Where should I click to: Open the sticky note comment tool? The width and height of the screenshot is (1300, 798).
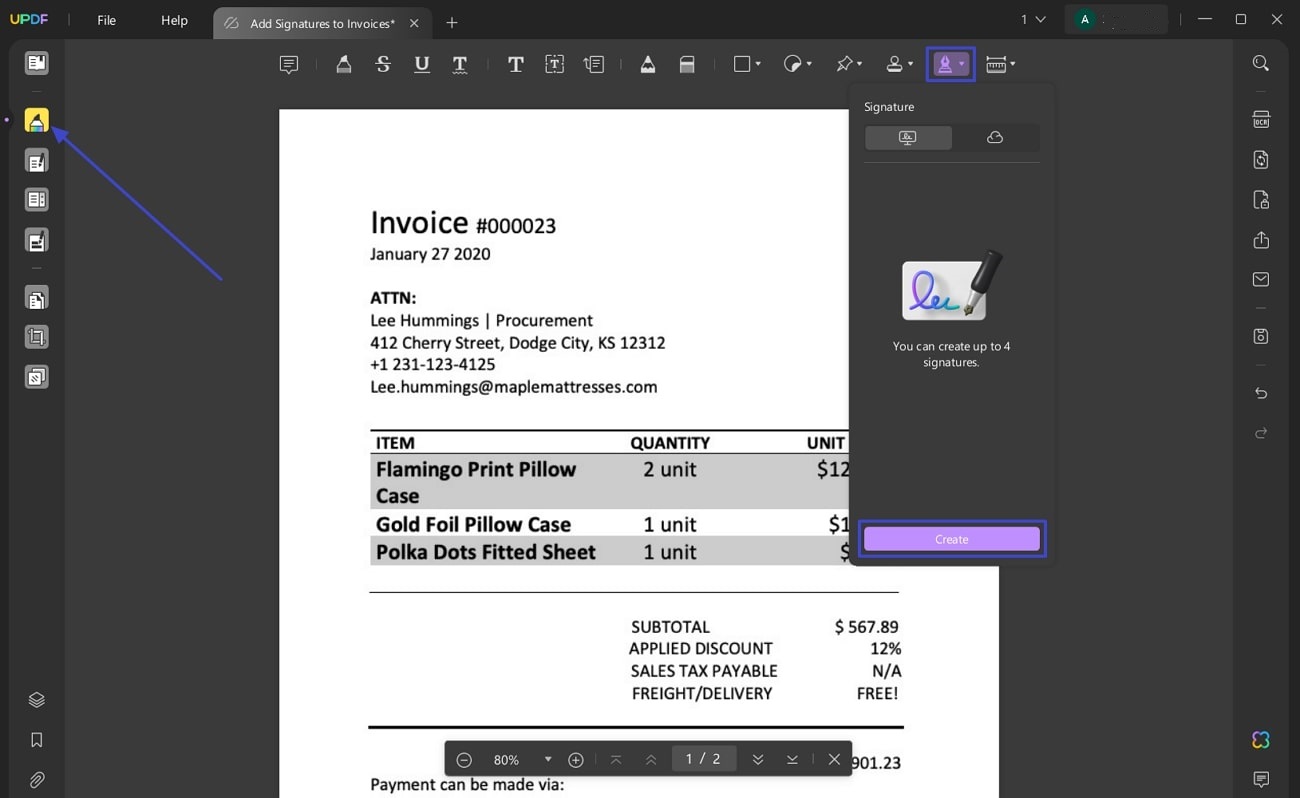(289, 63)
